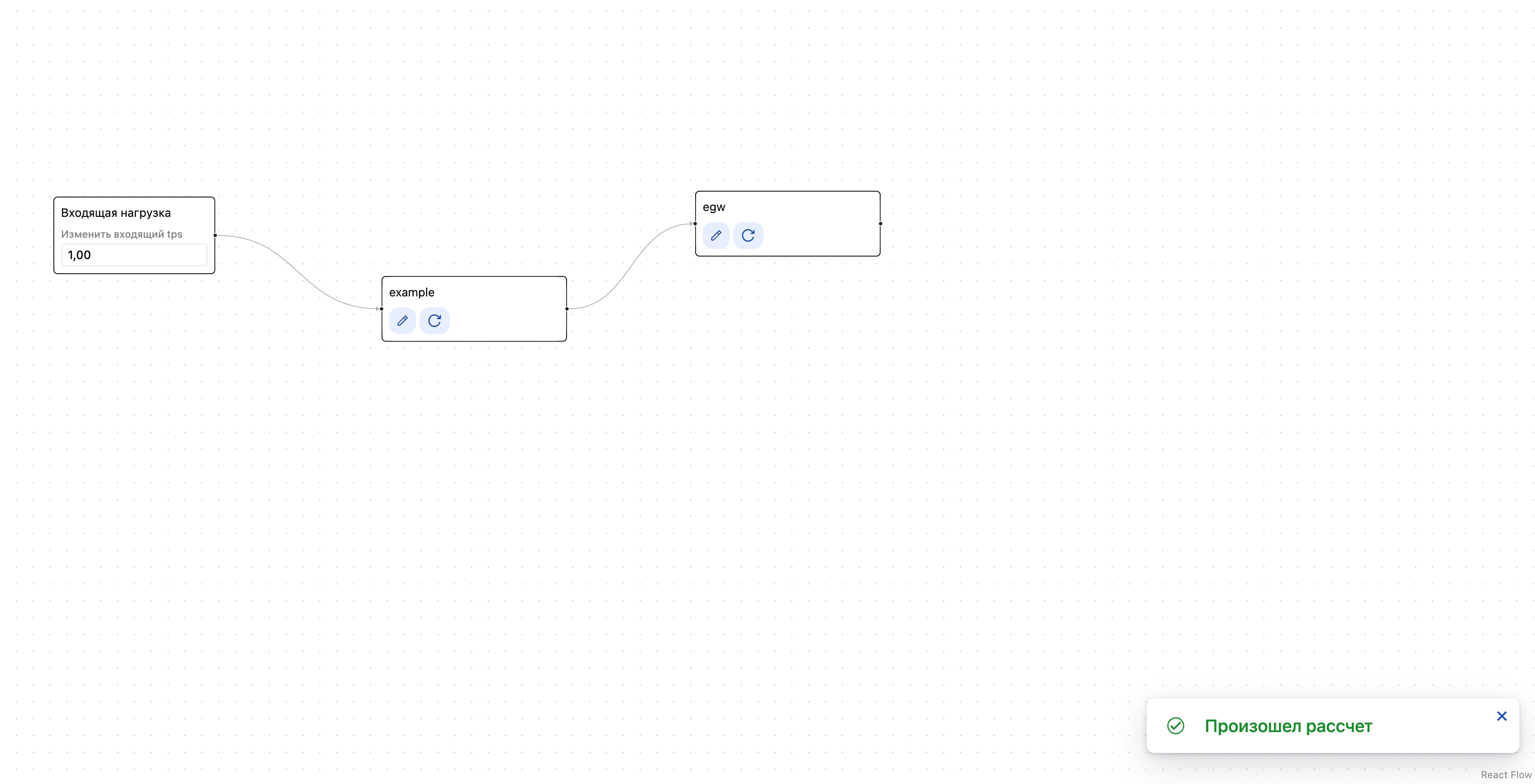Click the input handle on the egw node

tap(695, 224)
